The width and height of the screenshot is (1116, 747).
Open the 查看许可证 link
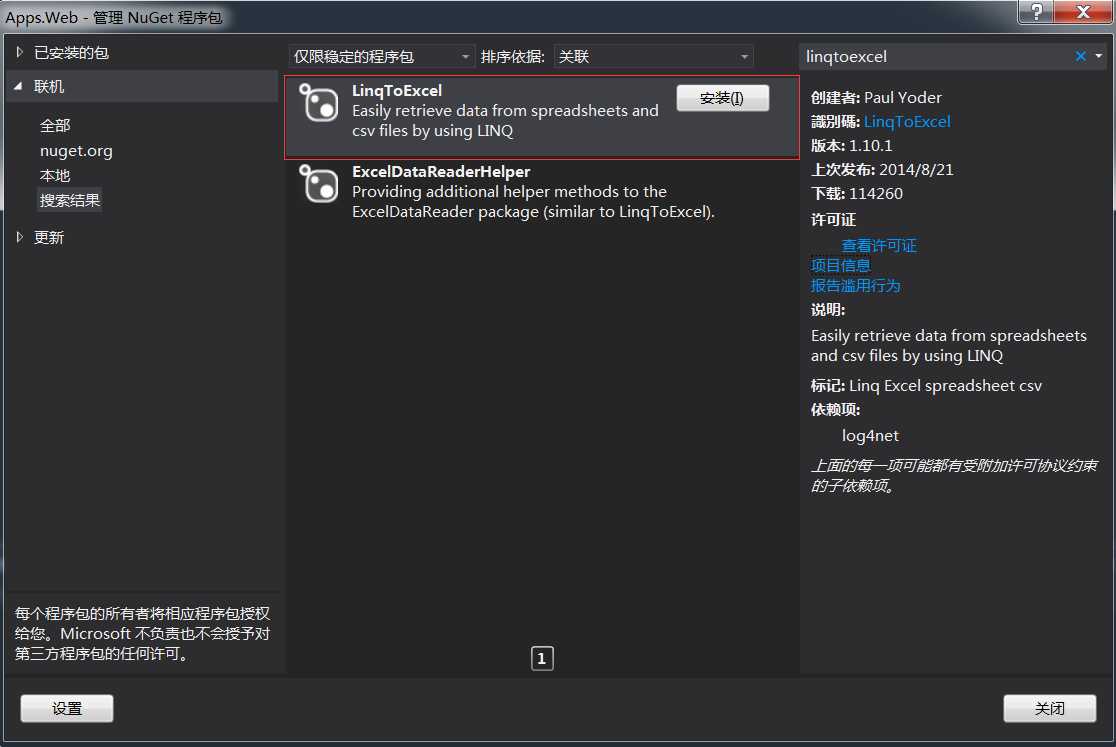pyautogui.click(x=879, y=245)
